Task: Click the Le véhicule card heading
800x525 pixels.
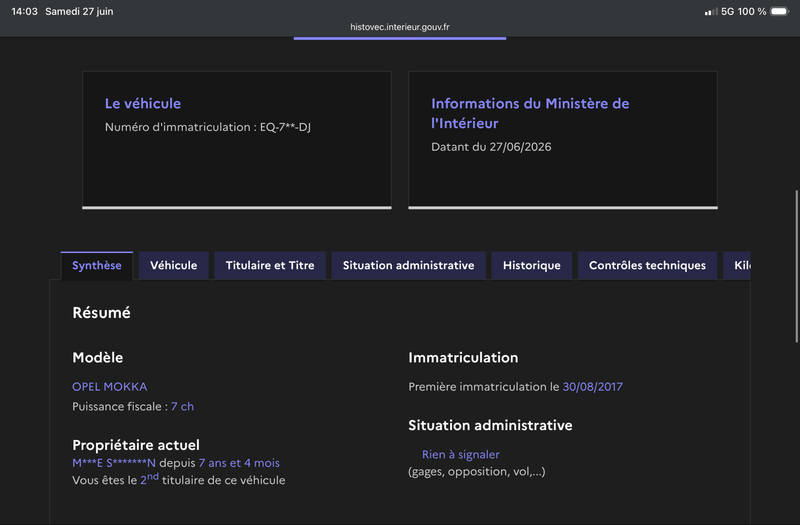Action: (x=143, y=104)
